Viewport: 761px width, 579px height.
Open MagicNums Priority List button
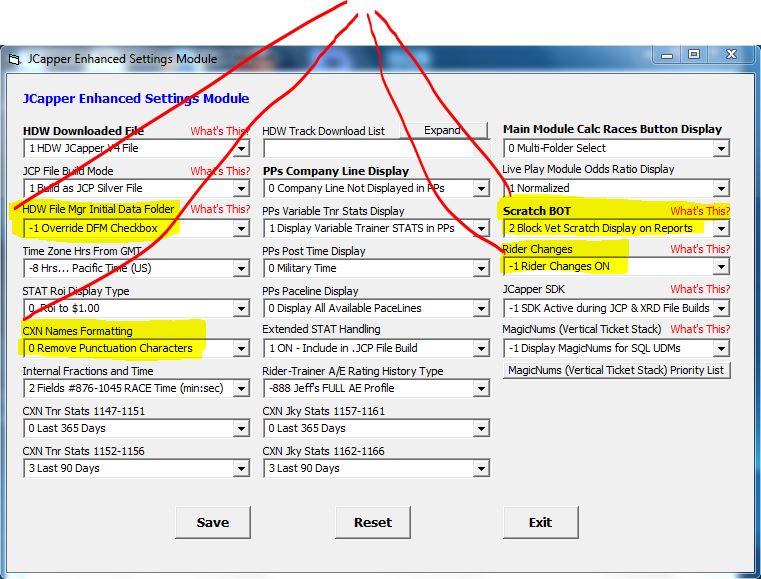coord(616,370)
